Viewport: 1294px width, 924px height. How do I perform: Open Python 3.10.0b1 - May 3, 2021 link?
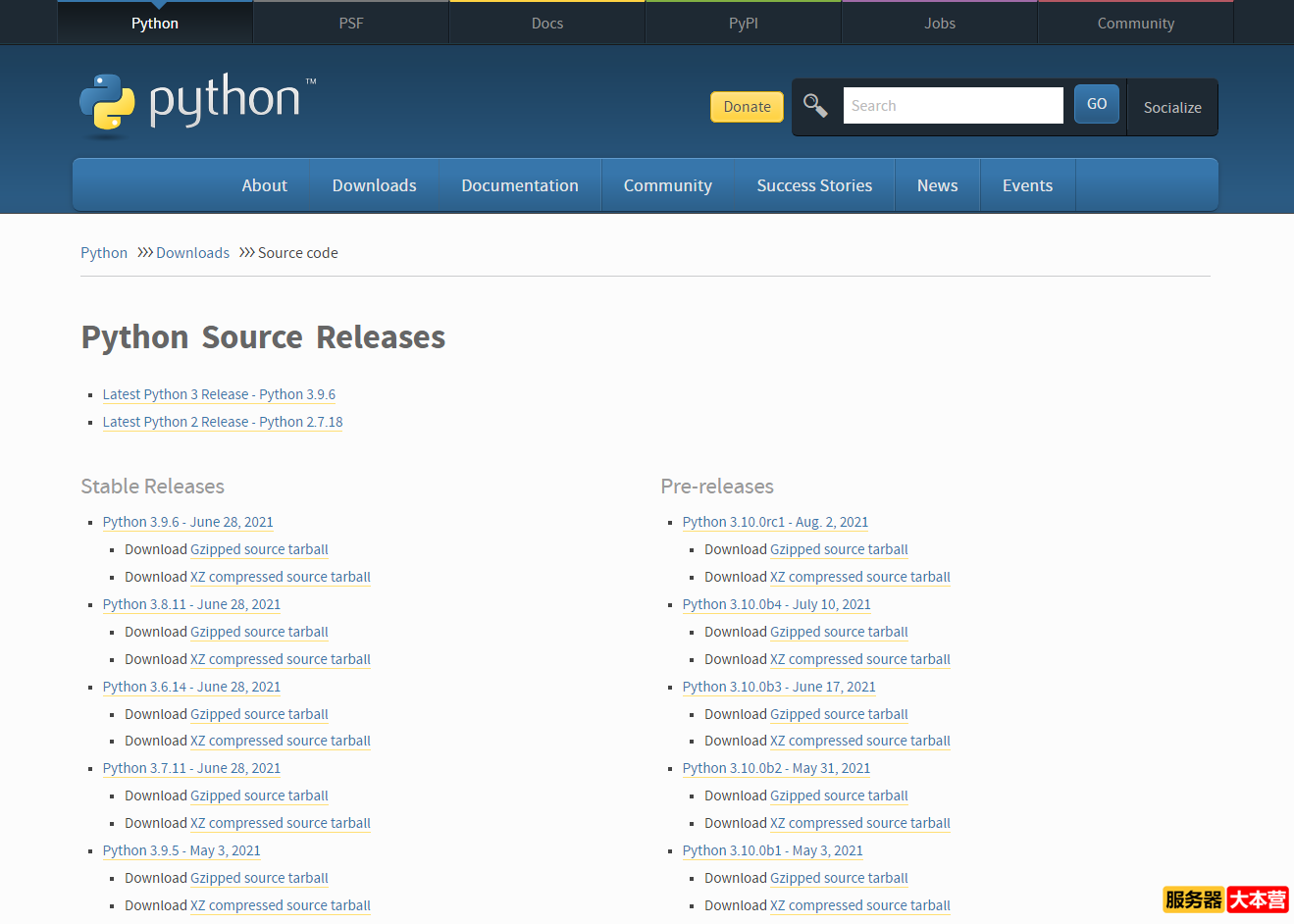point(773,850)
